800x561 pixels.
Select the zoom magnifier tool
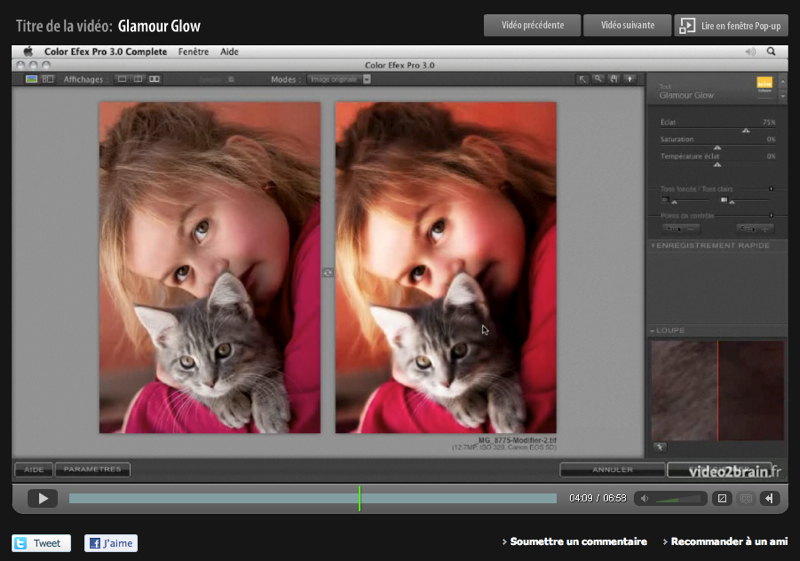click(598, 79)
